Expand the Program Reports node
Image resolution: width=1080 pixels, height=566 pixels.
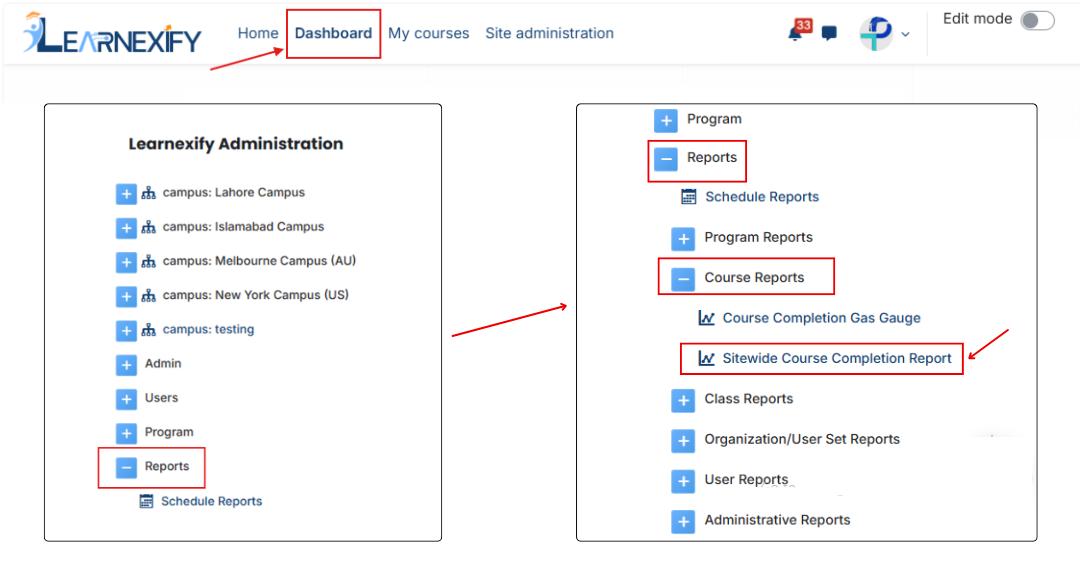[x=683, y=239]
